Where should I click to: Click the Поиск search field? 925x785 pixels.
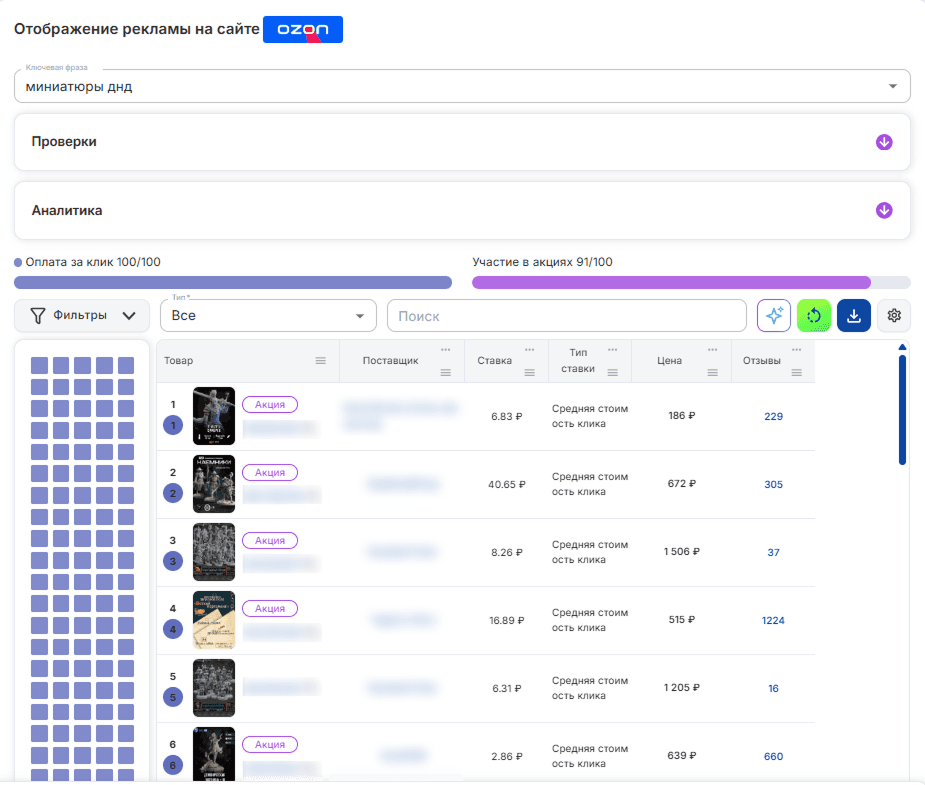567,316
